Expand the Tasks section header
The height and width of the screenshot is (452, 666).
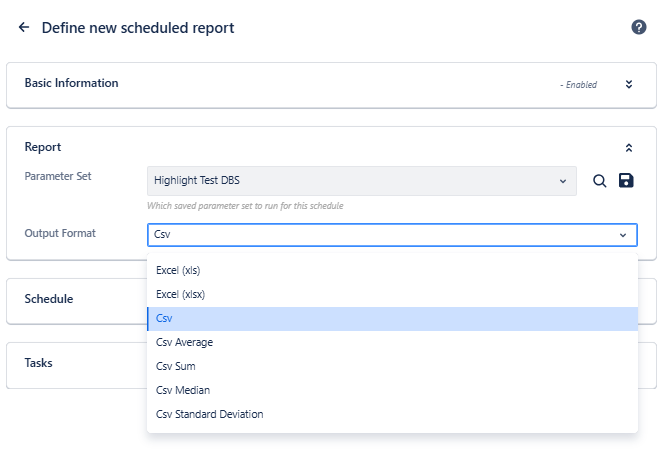39,363
